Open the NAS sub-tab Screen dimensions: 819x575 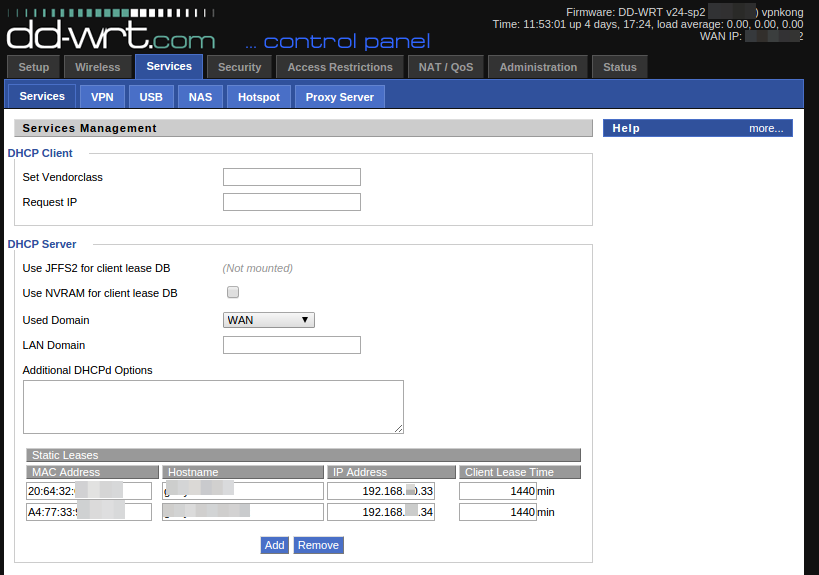coord(200,97)
